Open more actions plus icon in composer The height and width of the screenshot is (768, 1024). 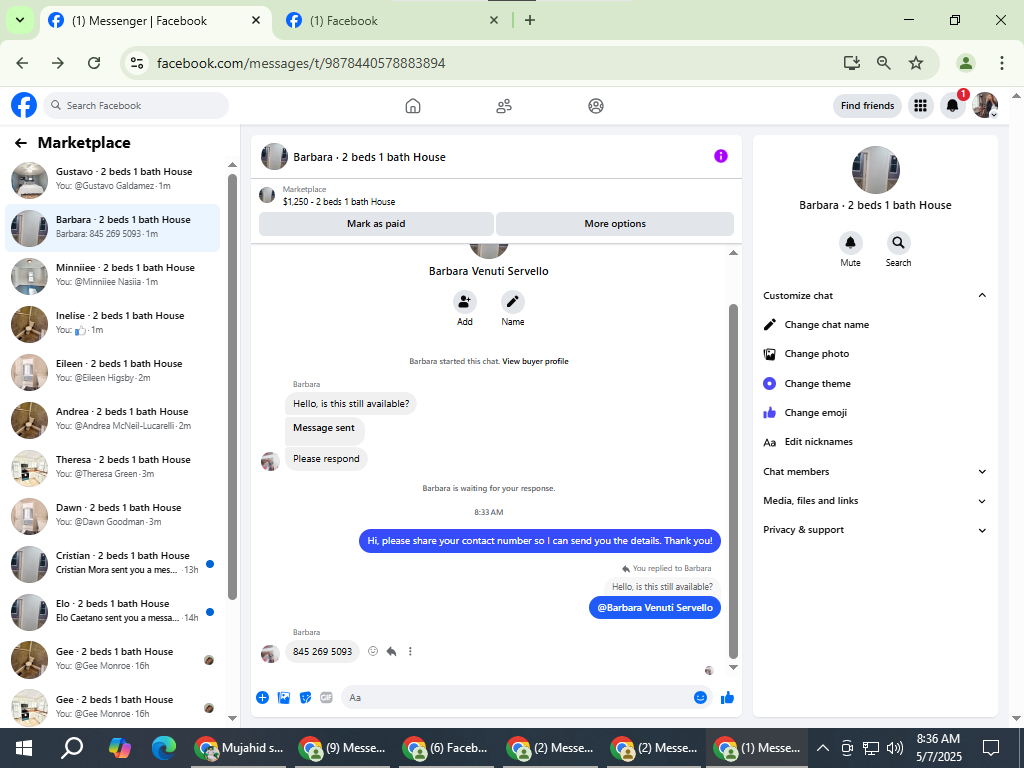click(x=263, y=697)
